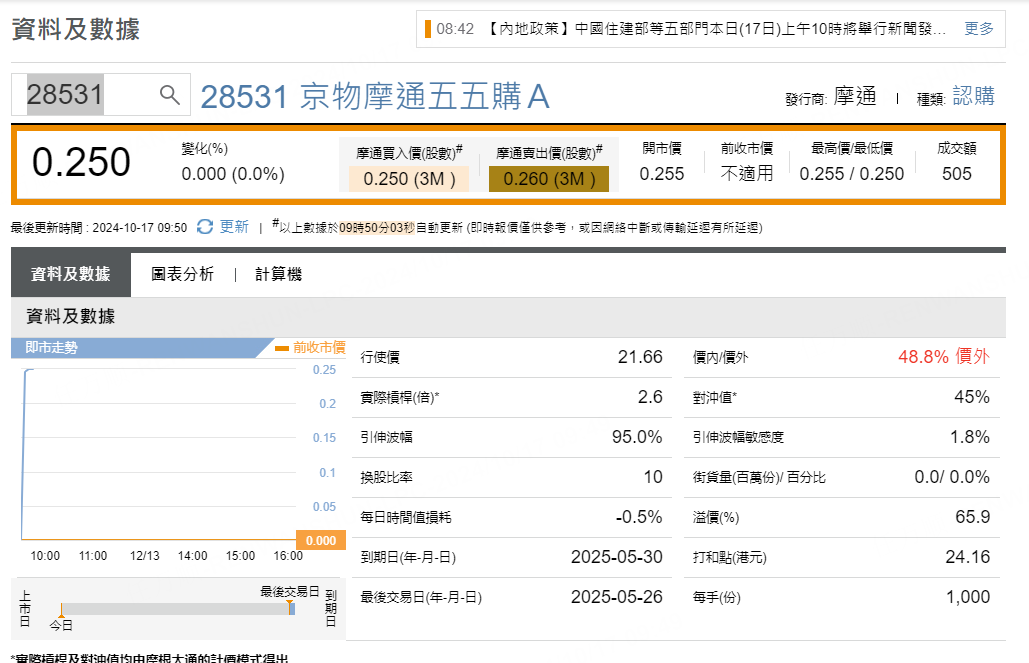Click the 每手 value 1,000
The width and height of the screenshot is (1029, 663).
(968, 597)
